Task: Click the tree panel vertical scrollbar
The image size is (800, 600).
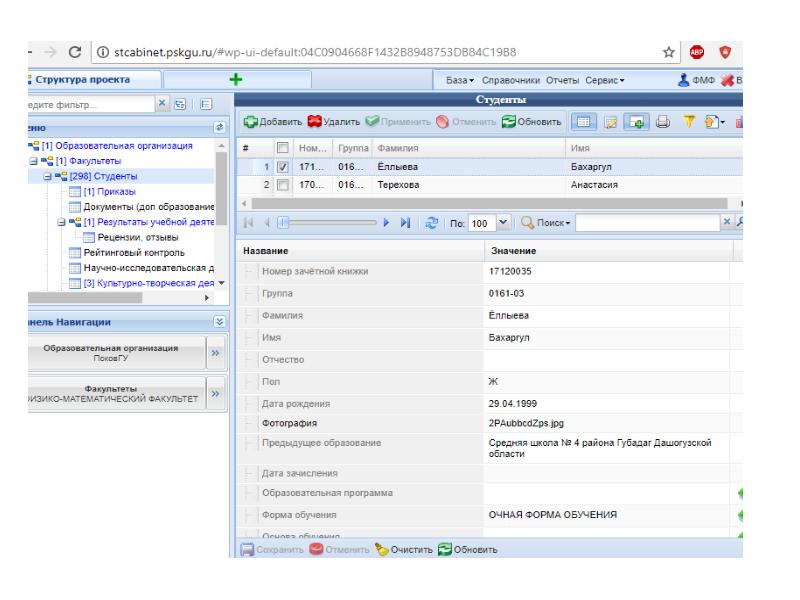Action: [x=221, y=189]
